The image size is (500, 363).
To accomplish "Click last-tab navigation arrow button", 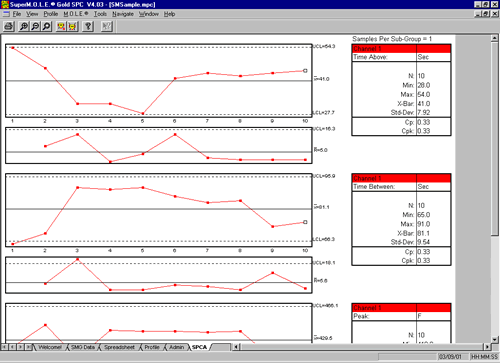I will [x=28, y=347].
